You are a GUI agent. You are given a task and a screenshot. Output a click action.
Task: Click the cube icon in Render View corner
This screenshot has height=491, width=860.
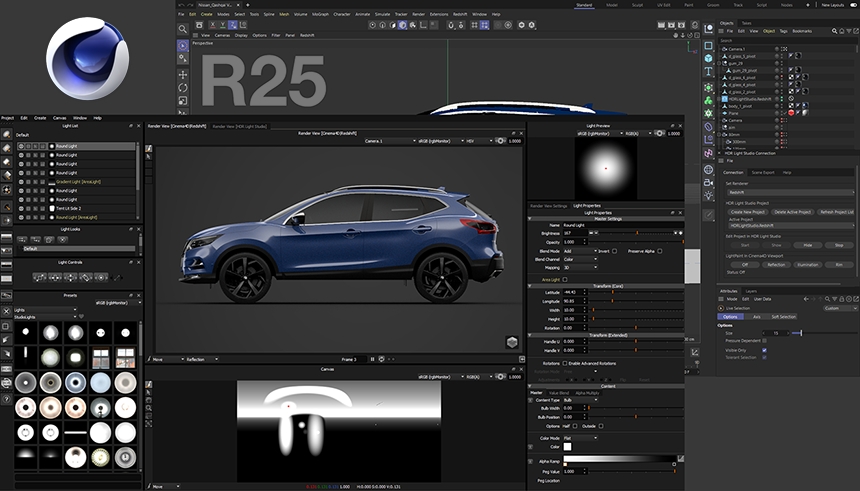coord(512,342)
